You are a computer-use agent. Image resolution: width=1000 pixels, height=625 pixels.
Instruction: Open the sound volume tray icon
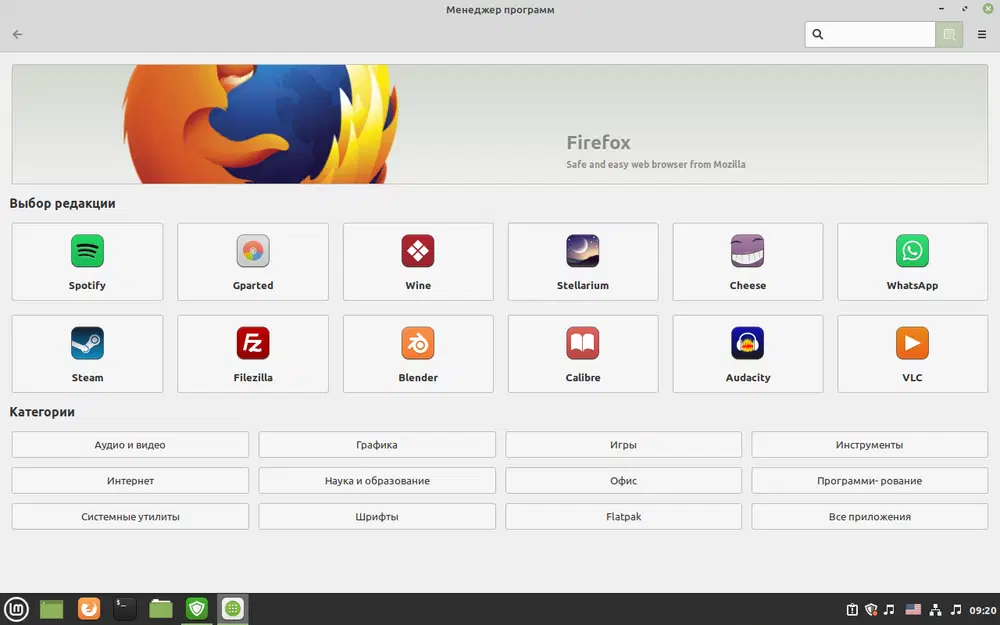click(955, 610)
